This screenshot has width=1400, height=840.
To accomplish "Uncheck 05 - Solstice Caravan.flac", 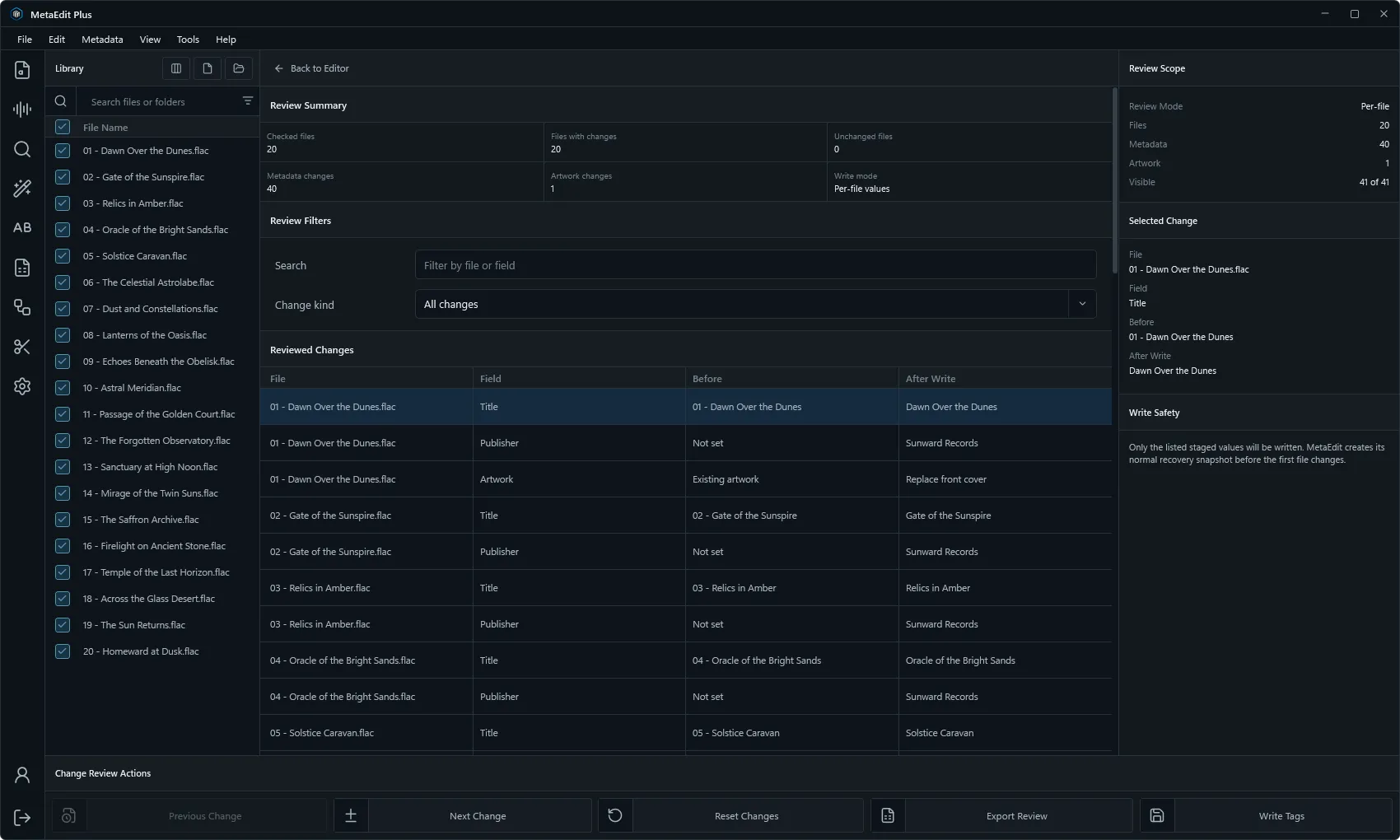I will pos(63,256).
